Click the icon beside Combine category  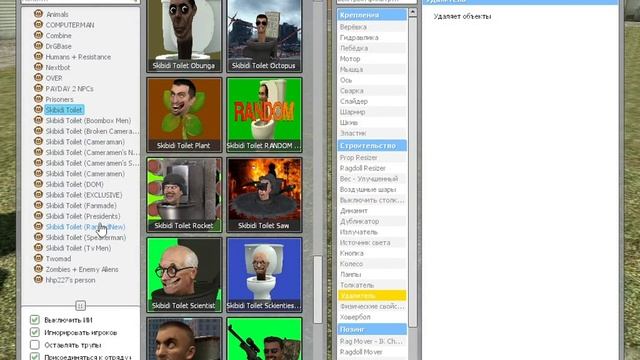click(x=38, y=35)
